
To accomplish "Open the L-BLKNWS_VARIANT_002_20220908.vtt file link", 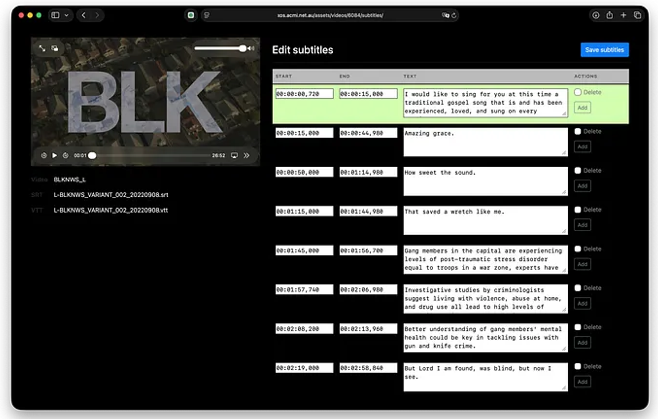I will (x=111, y=210).
